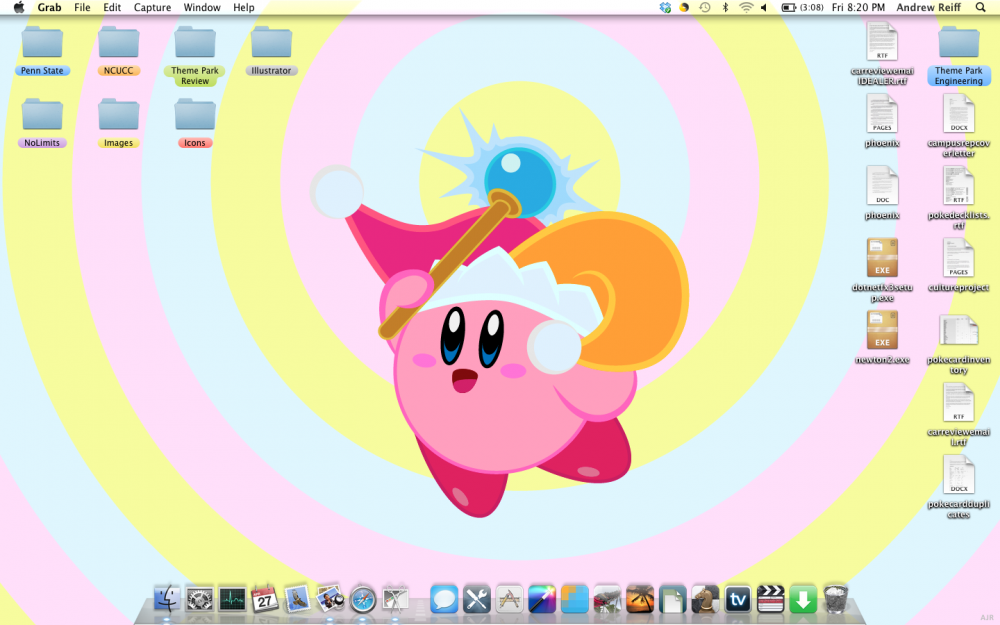Open System Preferences from the dock

pos(197,600)
